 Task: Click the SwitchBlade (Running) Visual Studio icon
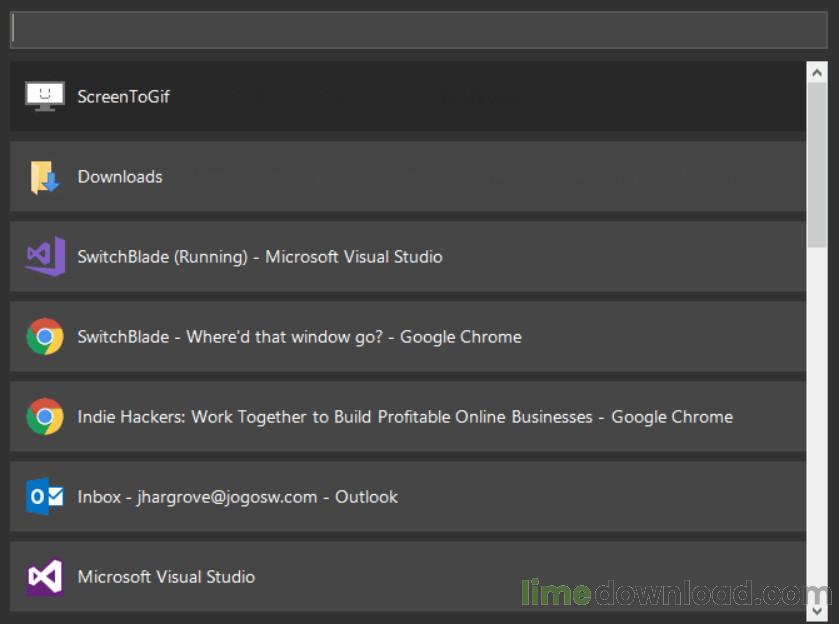coord(45,256)
